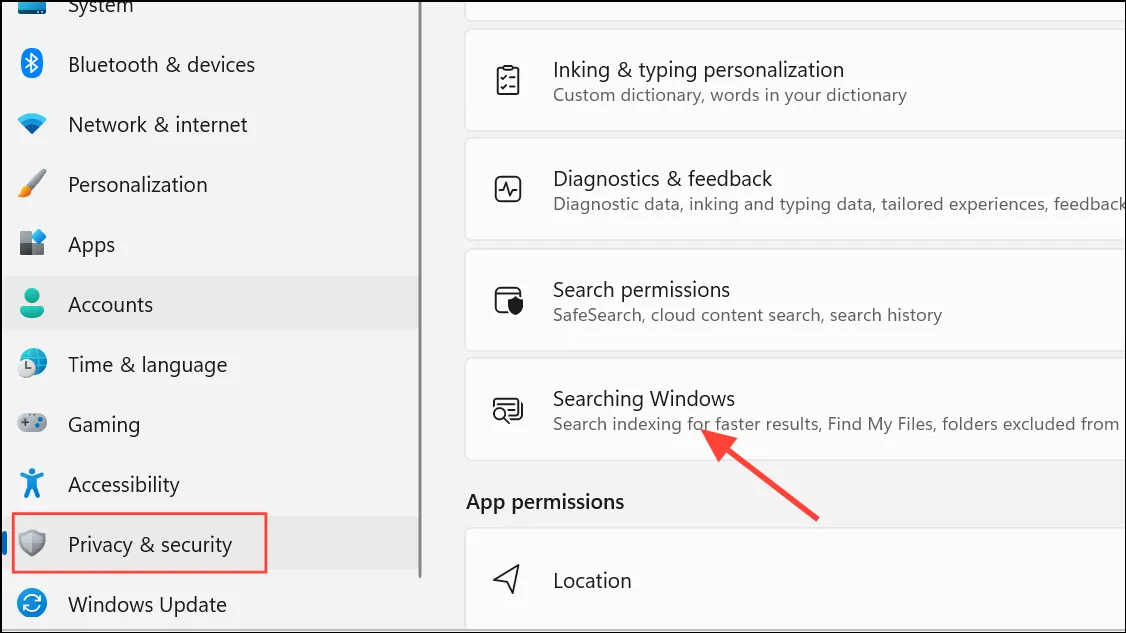Click the Apps sidebar icon
The width and height of the screenshot is (1126, 633).
click(32, 244)
